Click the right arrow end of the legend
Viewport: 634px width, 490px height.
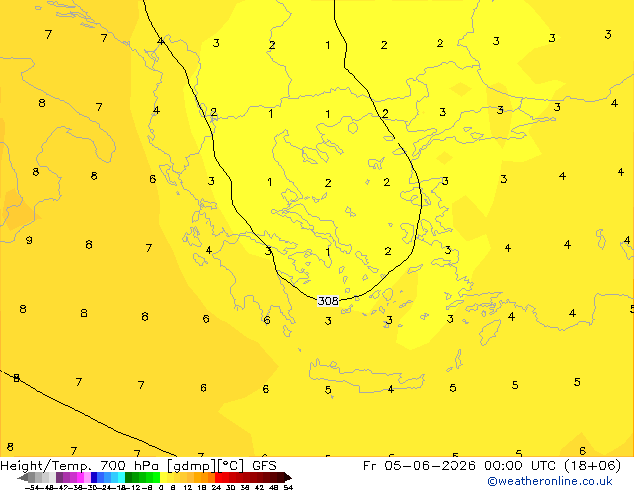click(x=288, y=478)
